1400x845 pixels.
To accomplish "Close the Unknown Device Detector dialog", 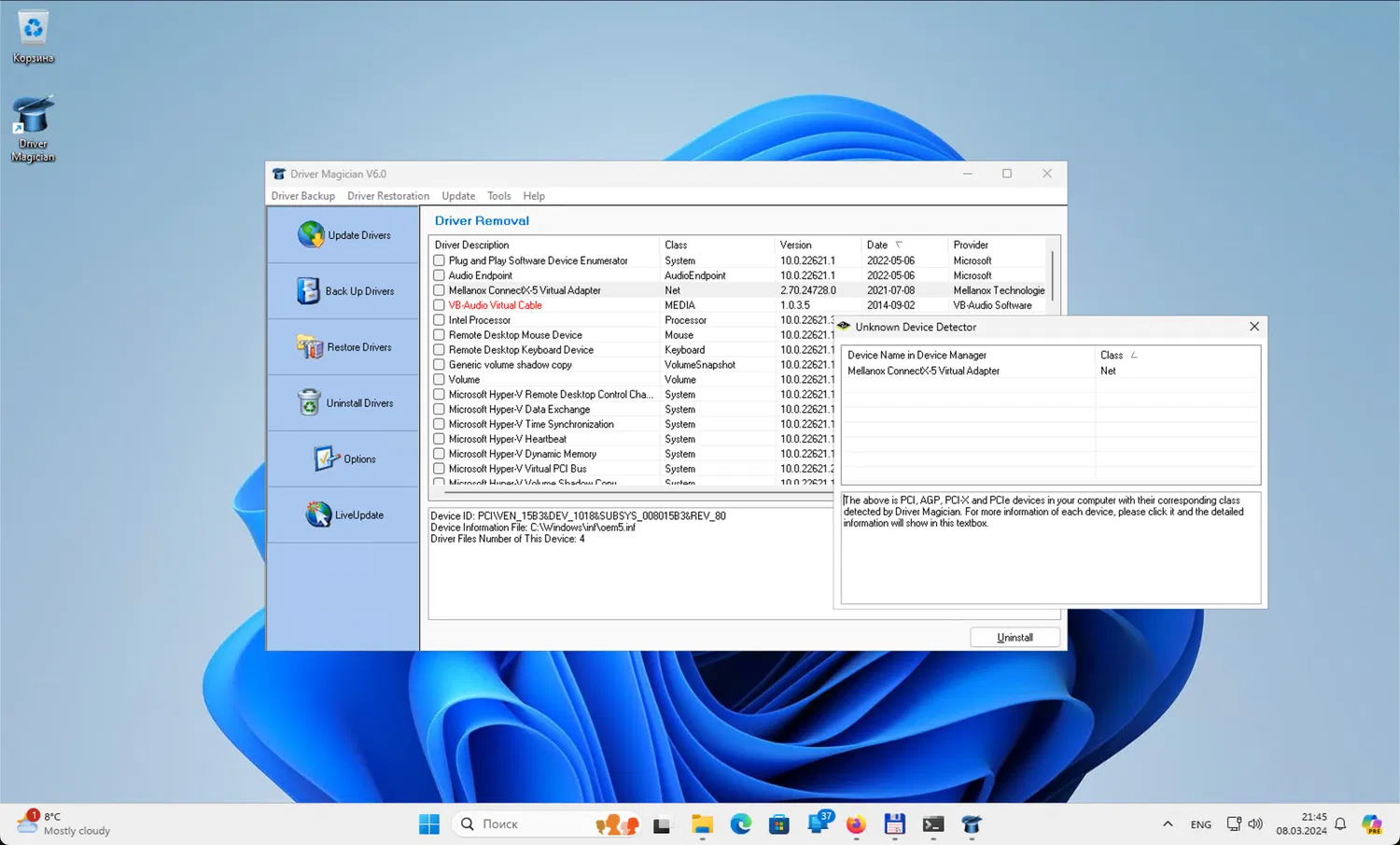I will [1253, 327].
